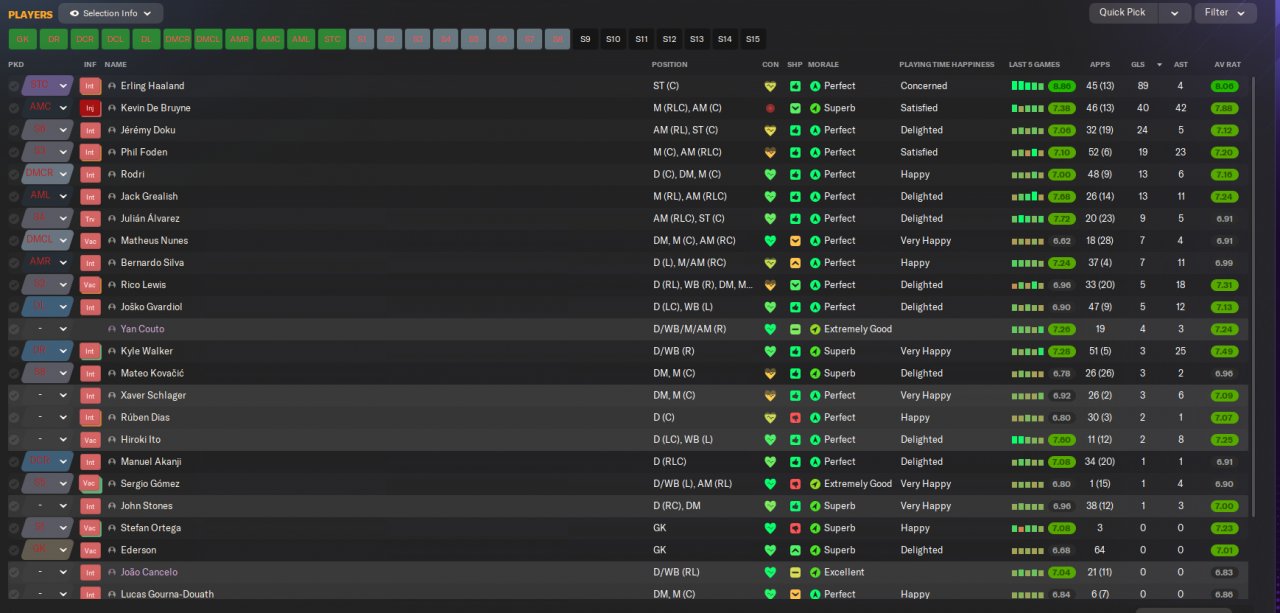
Task: Sort by PLAYING TIME HAPPINESS header
Action: coord(947,64)
